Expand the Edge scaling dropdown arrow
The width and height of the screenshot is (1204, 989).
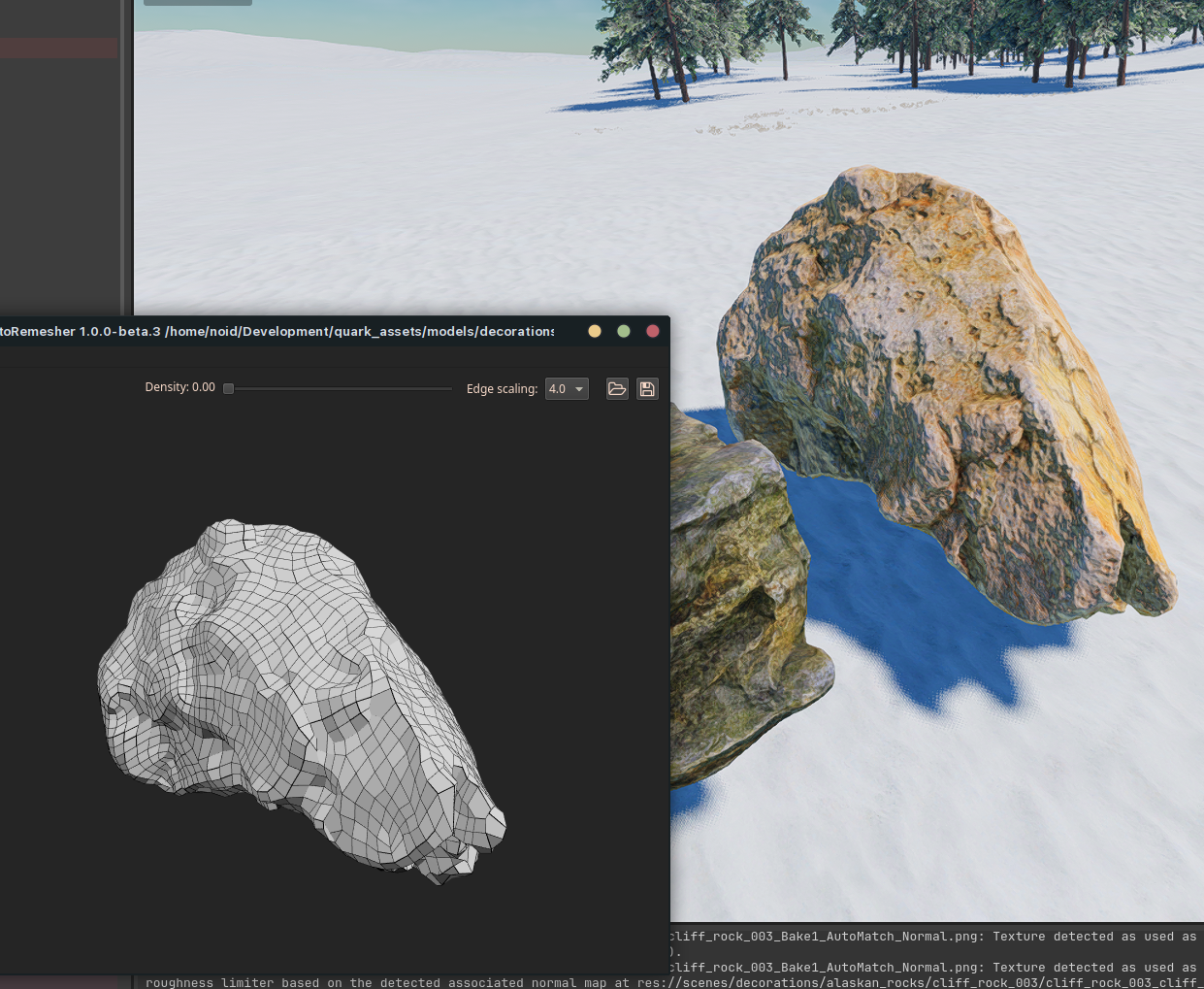(579, 389)
